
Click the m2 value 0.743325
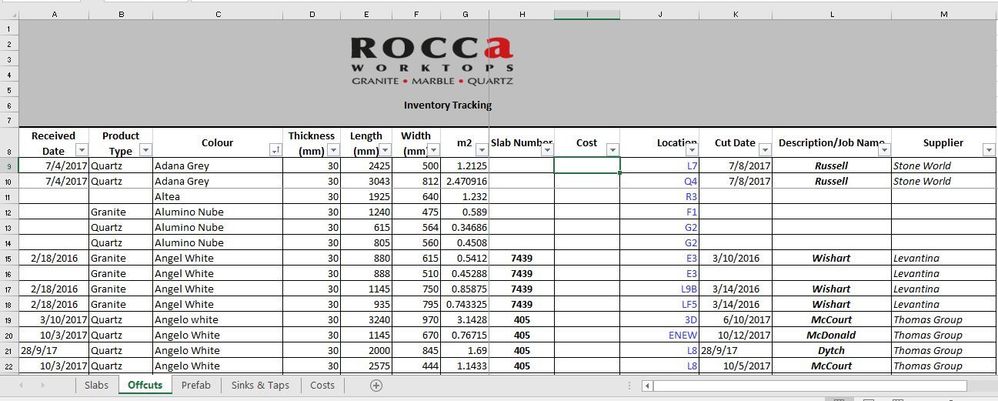(467, 304)
